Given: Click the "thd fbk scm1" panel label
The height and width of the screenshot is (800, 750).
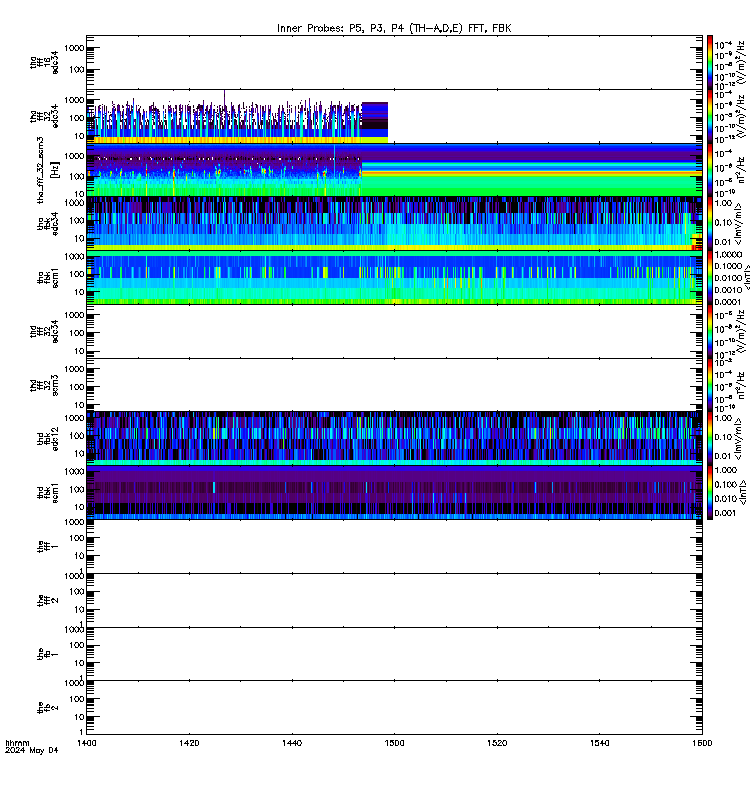Looking at the screenshot, I should (x=48, y=493).
